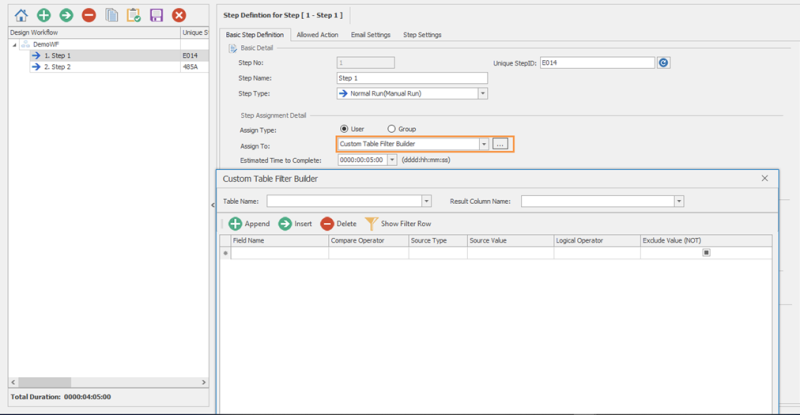The image size is (800, 415).
Task: Select the User assign type radio button
Action: click(345, 129)
